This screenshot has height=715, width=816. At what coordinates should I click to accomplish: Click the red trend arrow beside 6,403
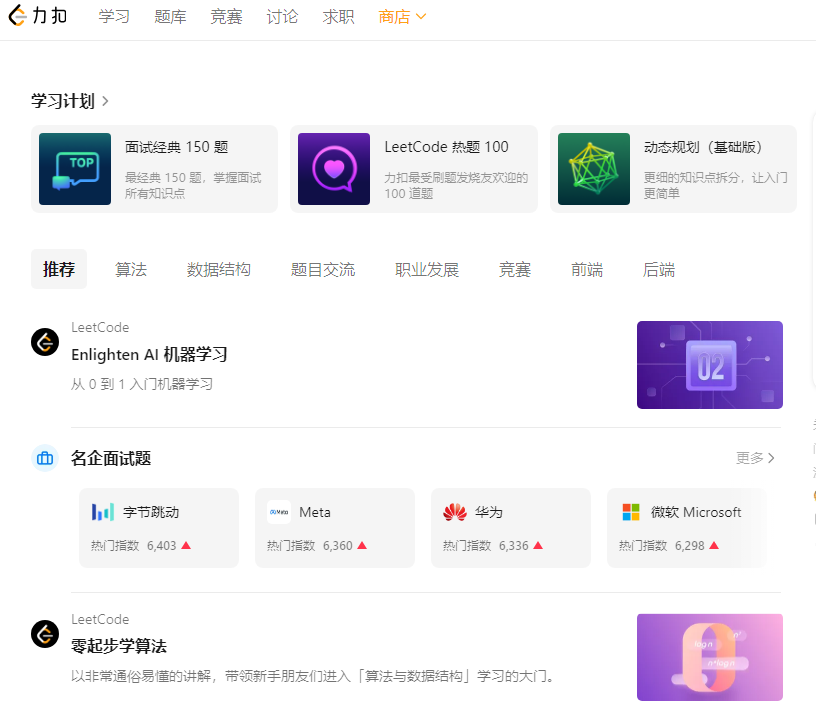point(186,545)
